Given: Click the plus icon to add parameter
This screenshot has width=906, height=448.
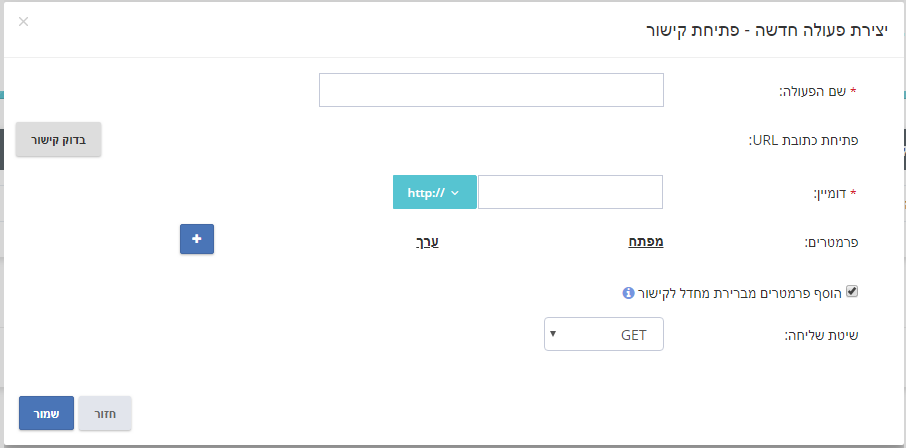Looking at the screenshot, I should tap(197, 239).
